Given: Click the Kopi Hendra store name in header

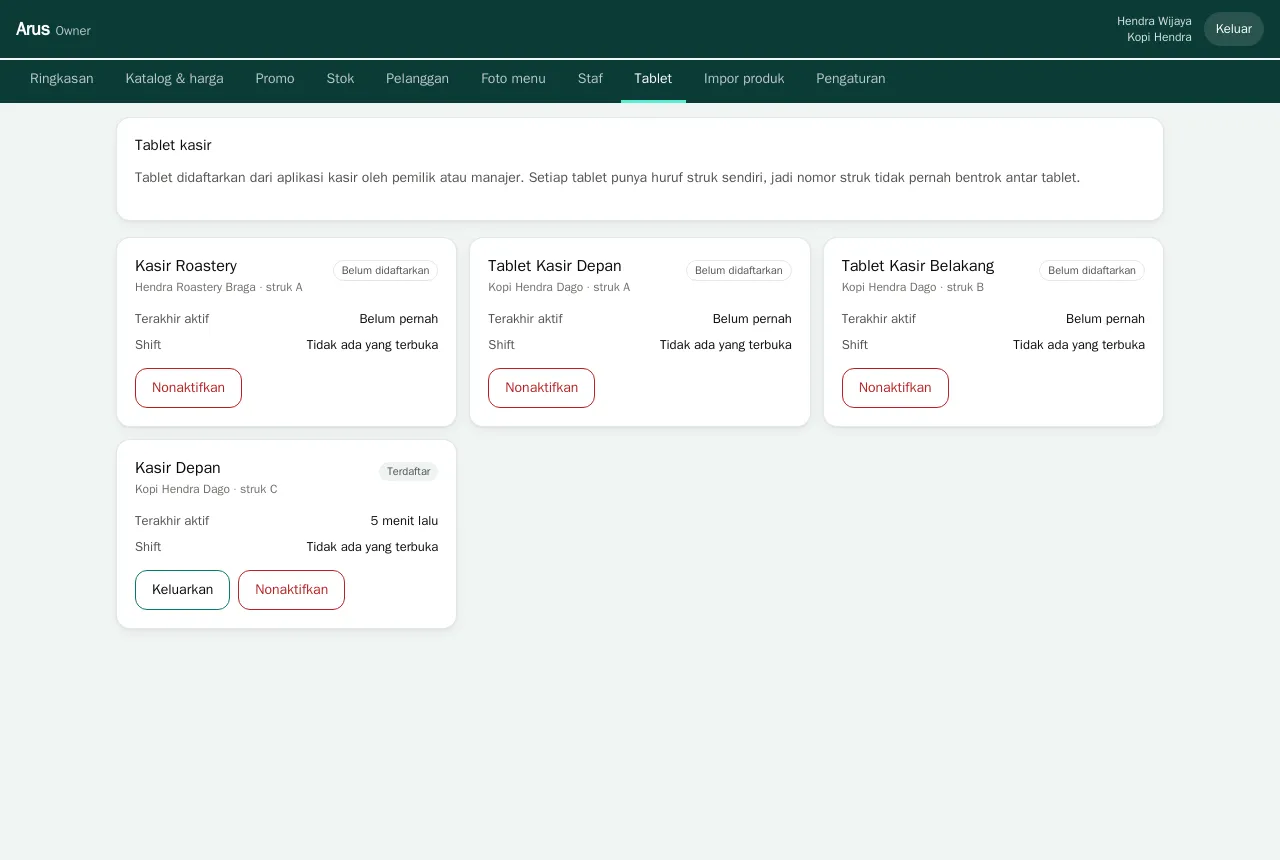Looking at the screenshot, I should (x=1159, y=37).
